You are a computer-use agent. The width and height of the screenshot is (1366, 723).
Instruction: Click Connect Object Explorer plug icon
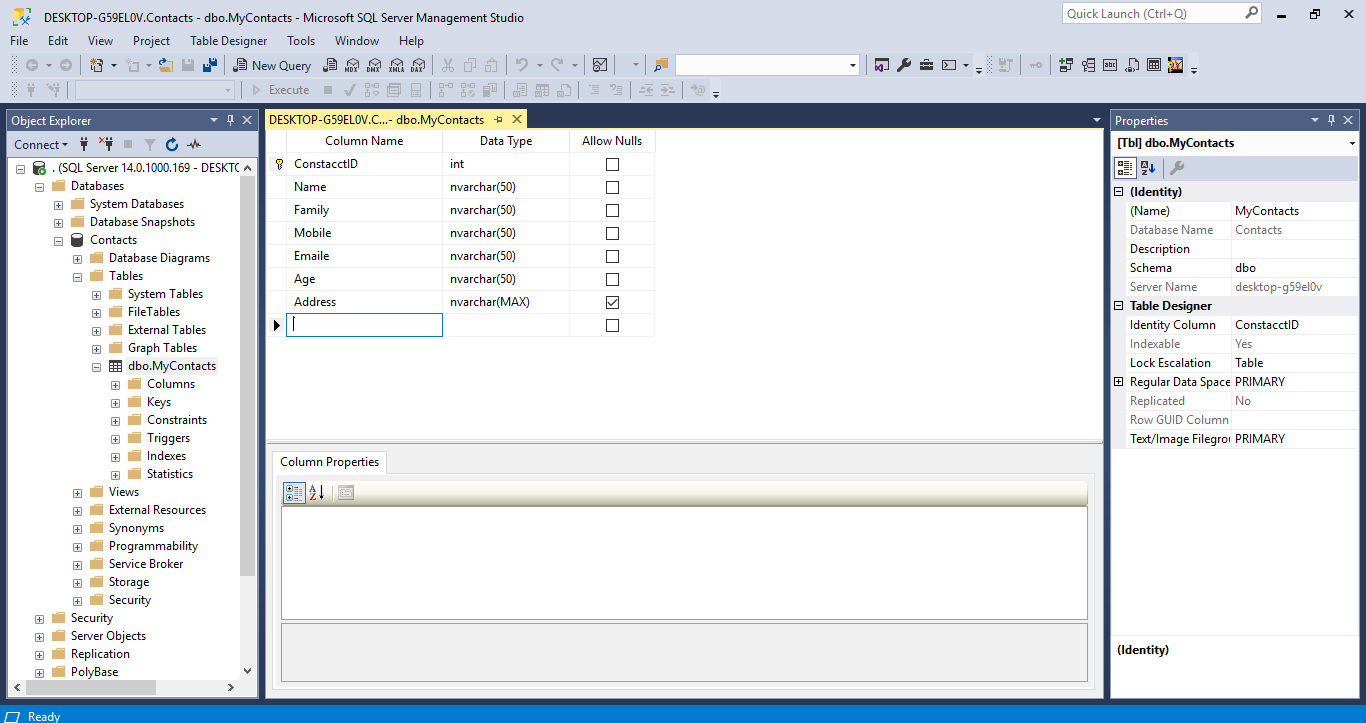point(84,144)
